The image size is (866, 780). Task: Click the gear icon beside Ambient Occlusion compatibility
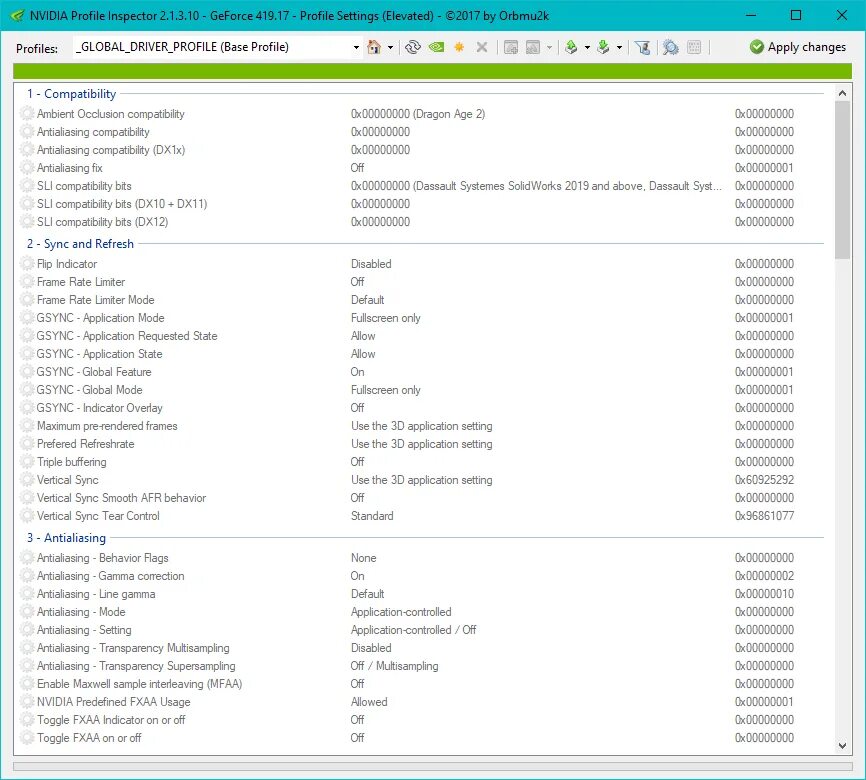tap(27, 114)
